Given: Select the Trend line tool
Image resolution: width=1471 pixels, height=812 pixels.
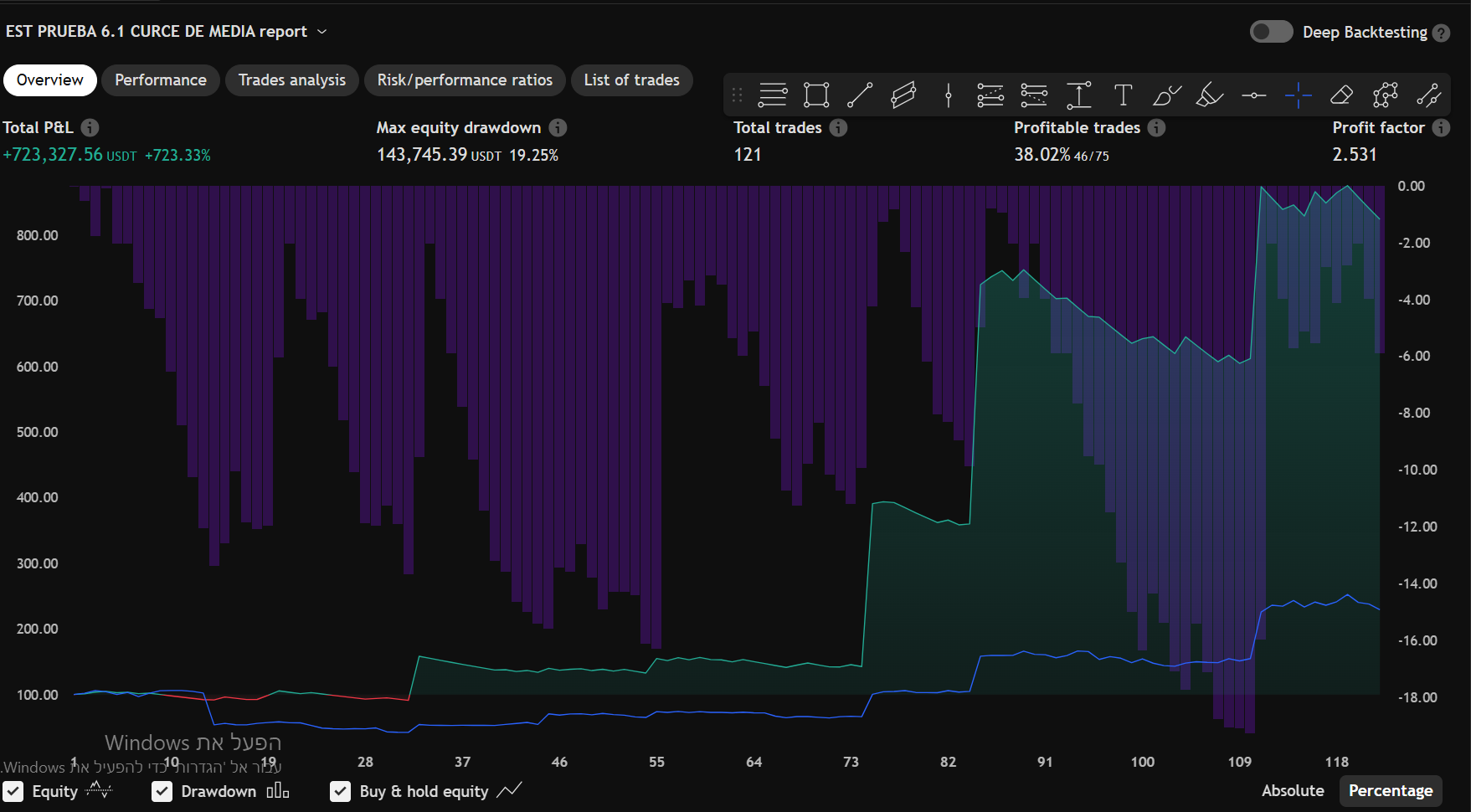Looking at the screenshot, I should (860, 95).
